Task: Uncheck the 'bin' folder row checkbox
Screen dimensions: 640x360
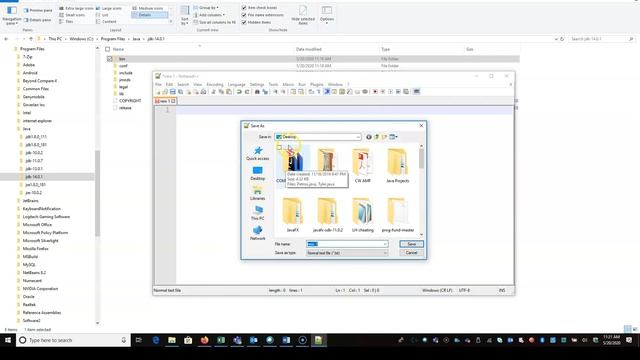Action: pyautogui.click(x=109, y=59)
